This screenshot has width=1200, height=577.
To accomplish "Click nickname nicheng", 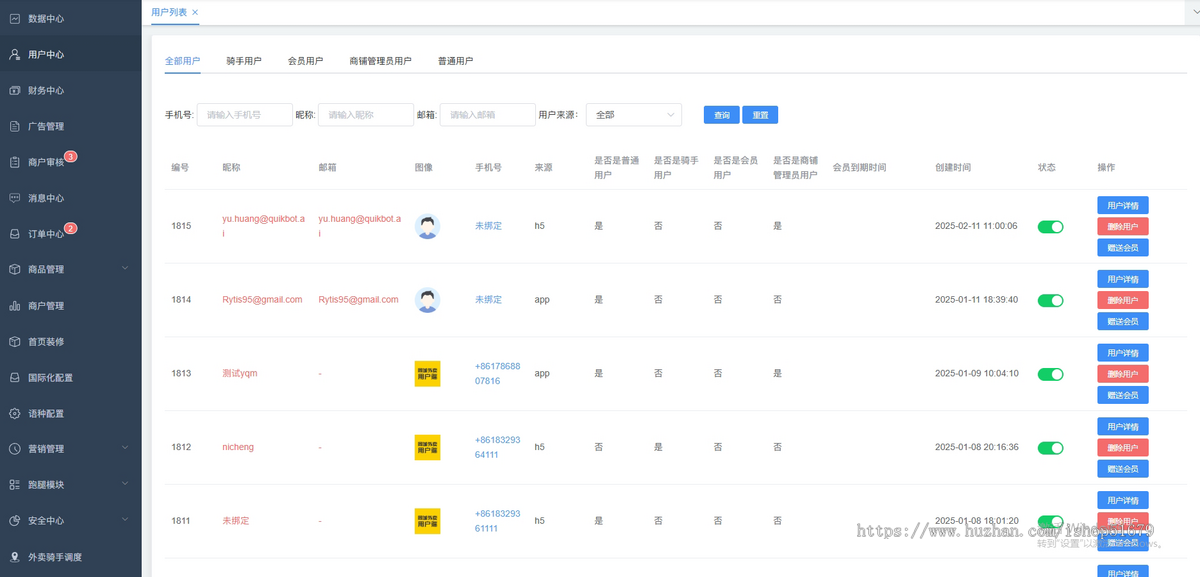I will click(238, 447).
